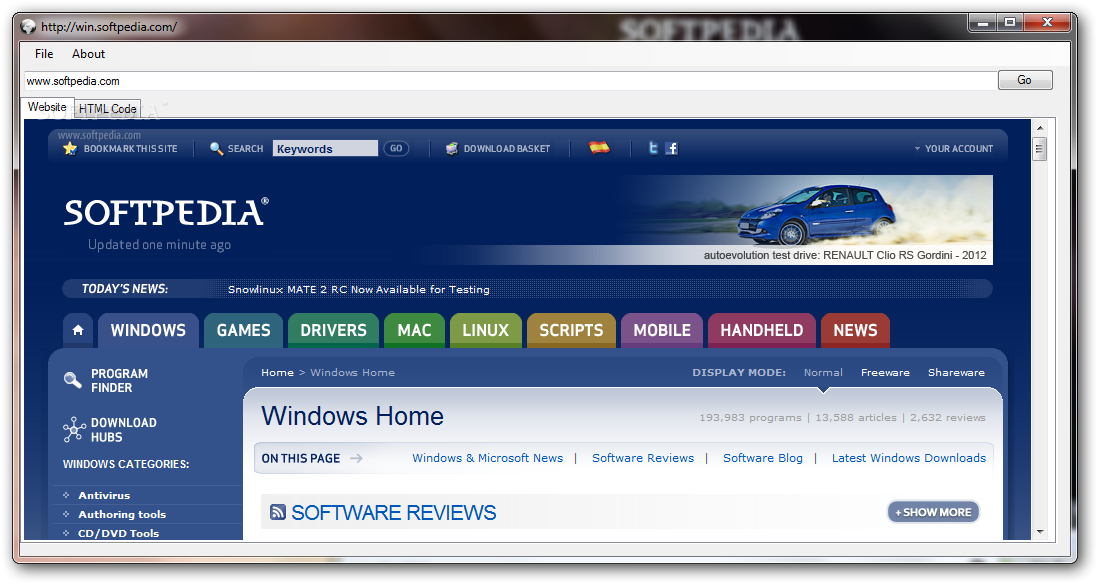The height and width of the screenshot is (584, 1098).
Task: Jump to Windows & Microsoft News
Action: tap(487, 458)
